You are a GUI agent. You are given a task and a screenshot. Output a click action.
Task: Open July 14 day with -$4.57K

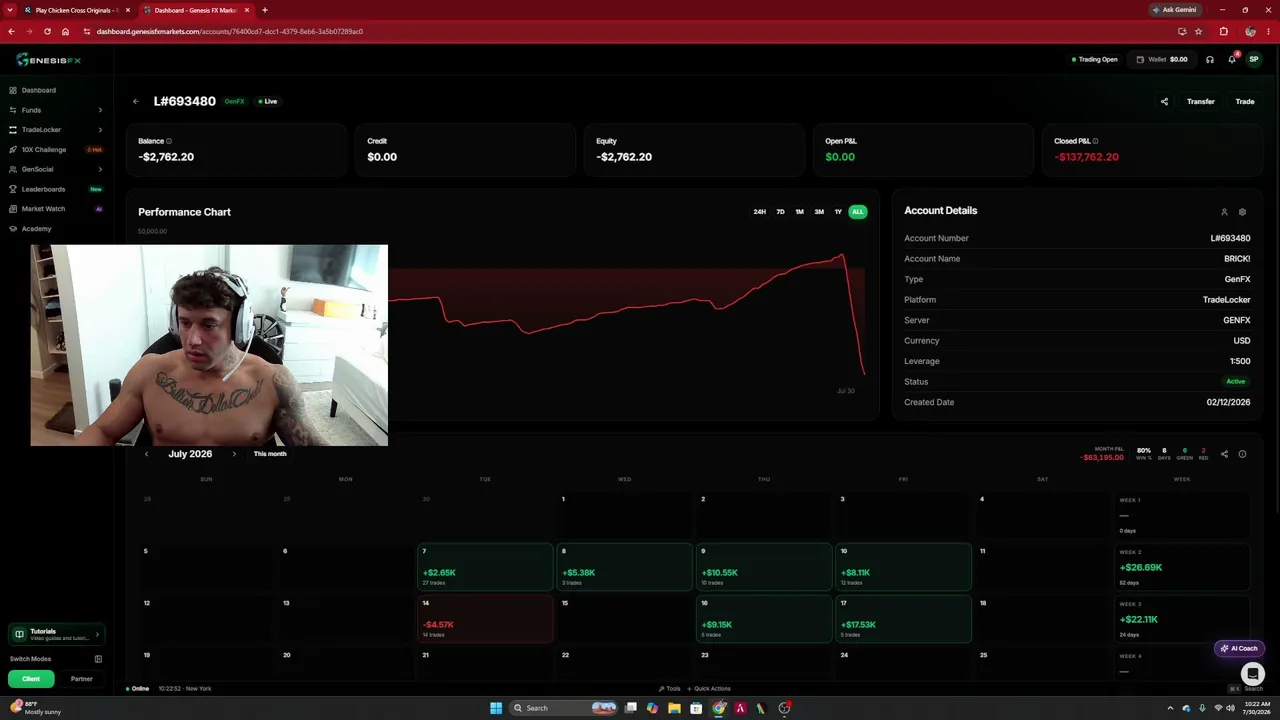(x=485, y=619)
